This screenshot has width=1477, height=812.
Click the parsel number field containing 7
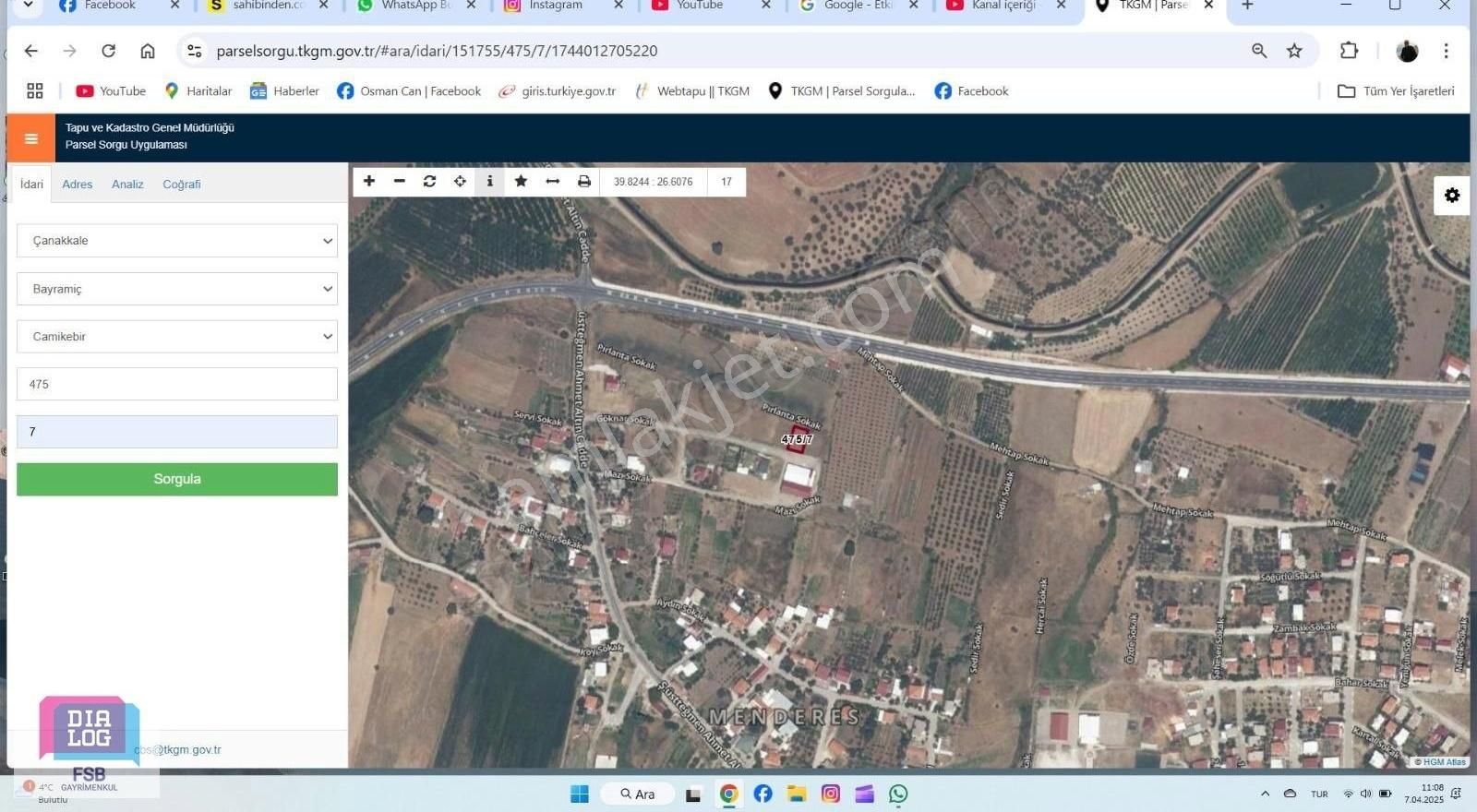177,433
